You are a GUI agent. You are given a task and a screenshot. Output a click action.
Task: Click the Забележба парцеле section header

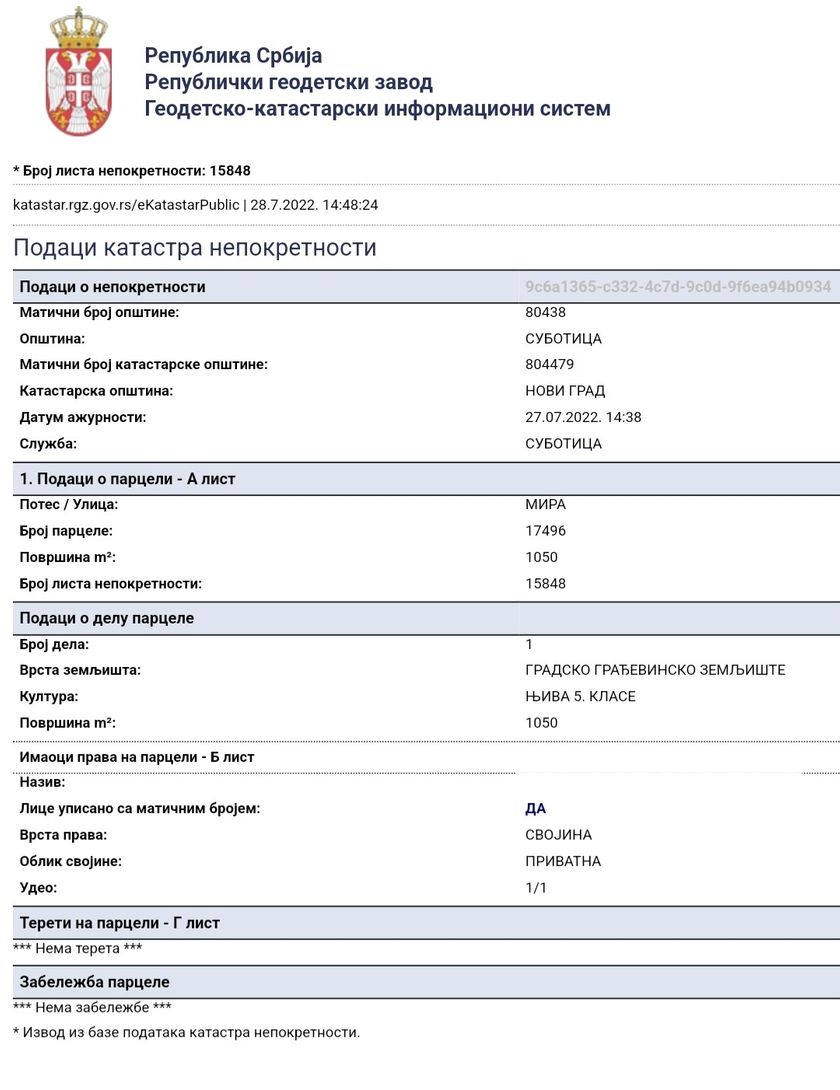coord(95,982)
